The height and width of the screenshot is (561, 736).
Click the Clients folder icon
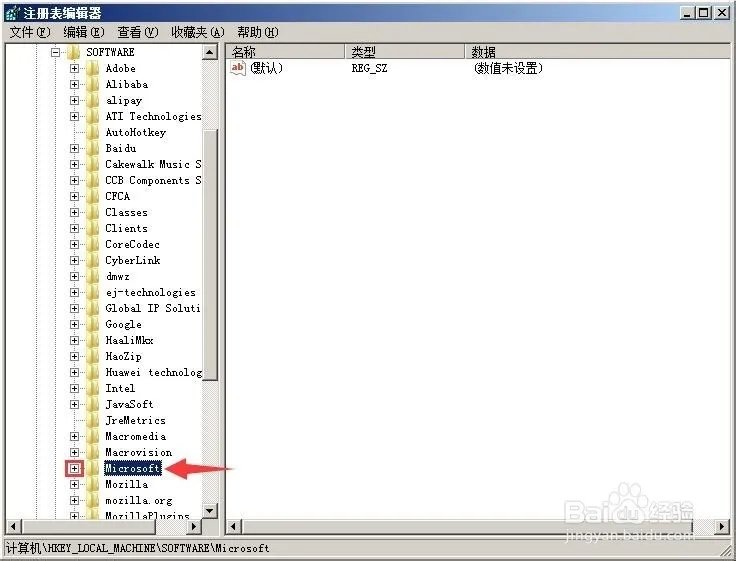pyautogui.click(x=93, y=228)
